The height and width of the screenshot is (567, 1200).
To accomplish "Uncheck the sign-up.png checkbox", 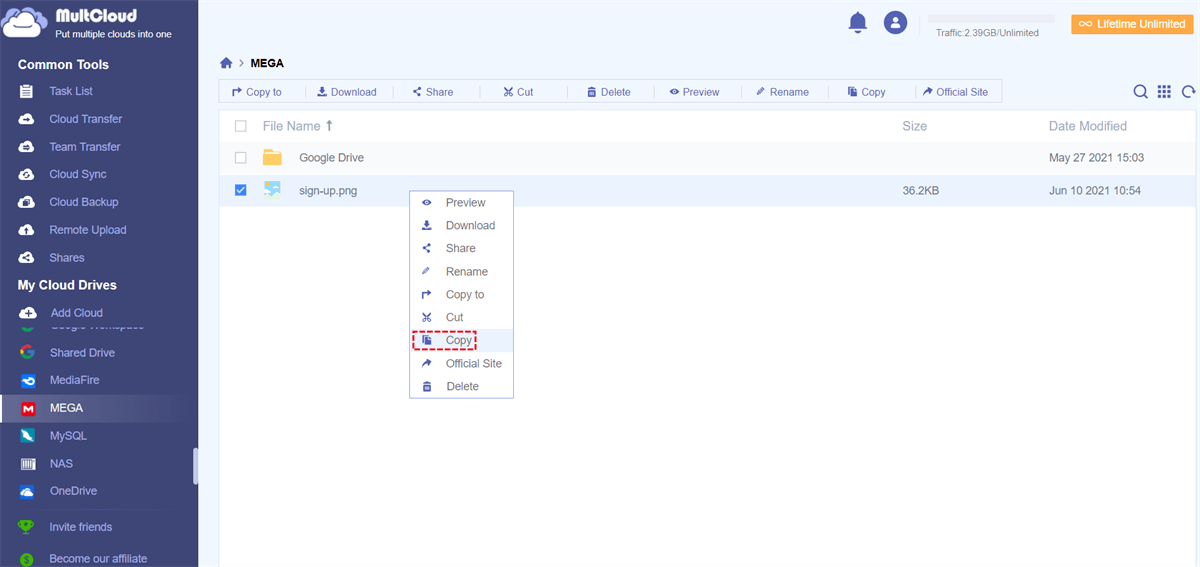I will point(240,190).
